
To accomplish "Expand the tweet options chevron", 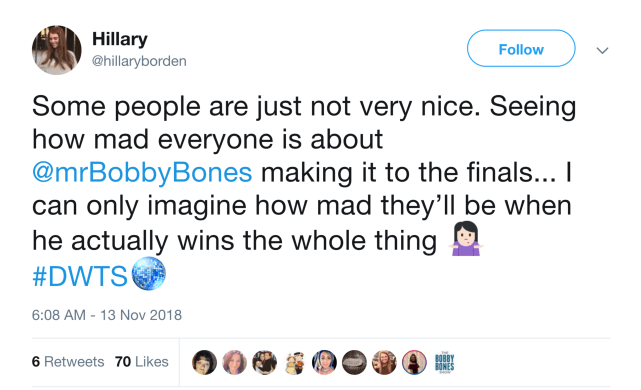I will coord(602,51).
